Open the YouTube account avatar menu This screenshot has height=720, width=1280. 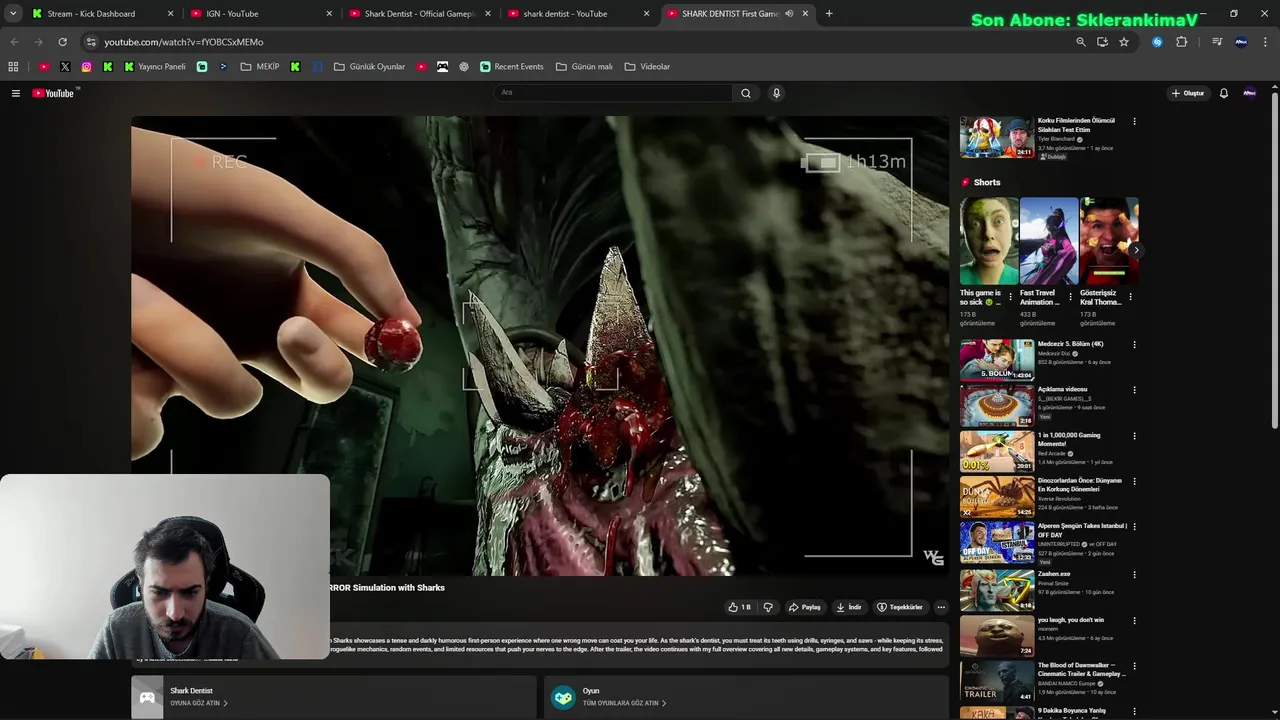[x=1249, y=93]
